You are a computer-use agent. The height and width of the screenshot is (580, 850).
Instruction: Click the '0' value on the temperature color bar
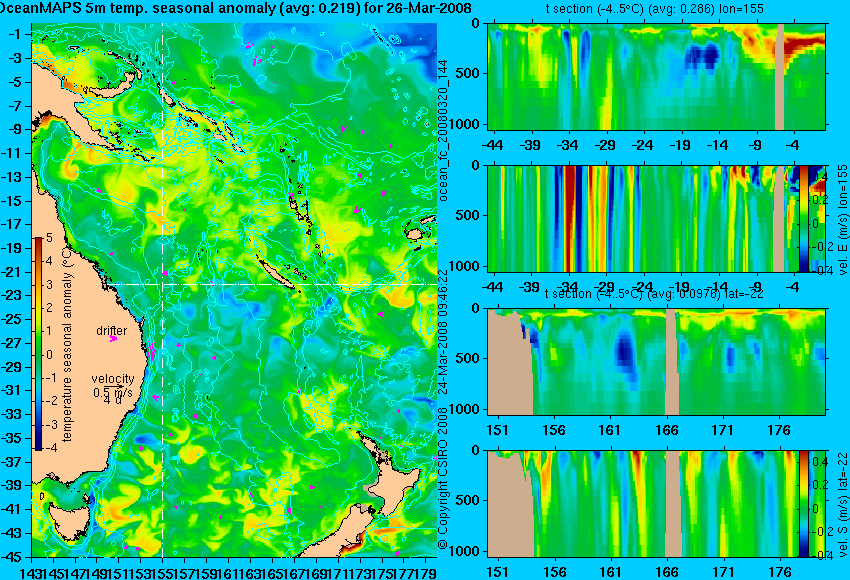coord(49,355)
